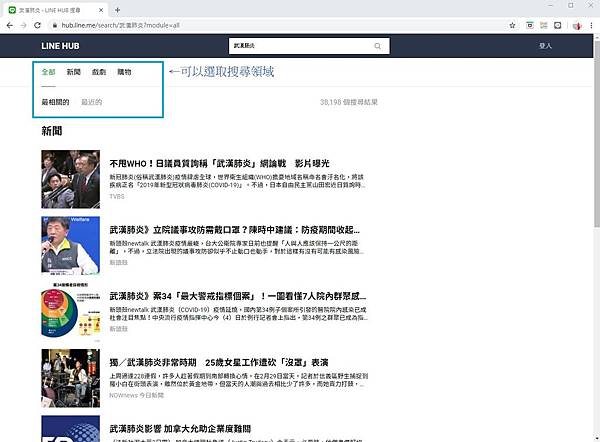Click the 38,198 個搜尋結果 count text
The image size is (600, 442).
click(x=349, y=102)
